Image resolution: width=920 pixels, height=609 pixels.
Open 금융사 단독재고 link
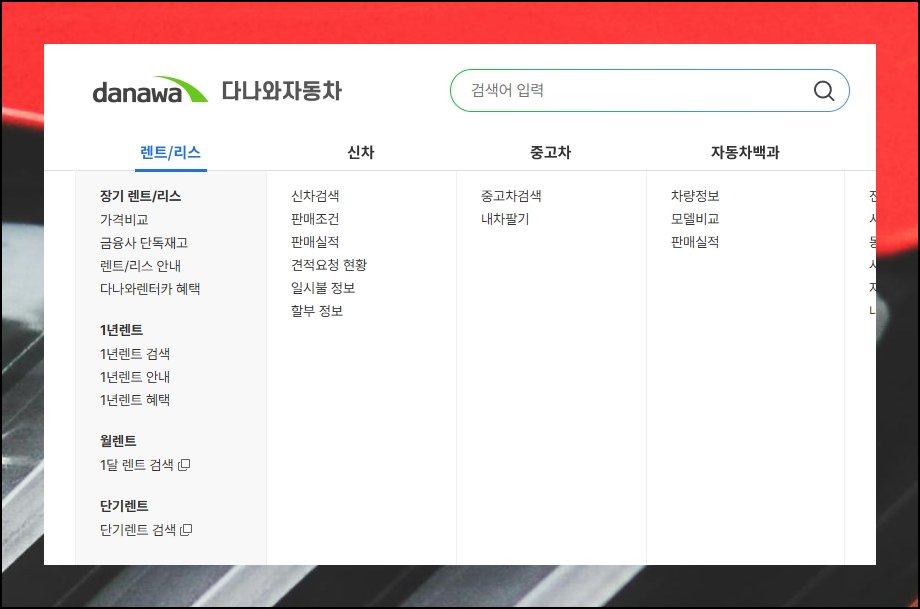click(x=144, y=242)
